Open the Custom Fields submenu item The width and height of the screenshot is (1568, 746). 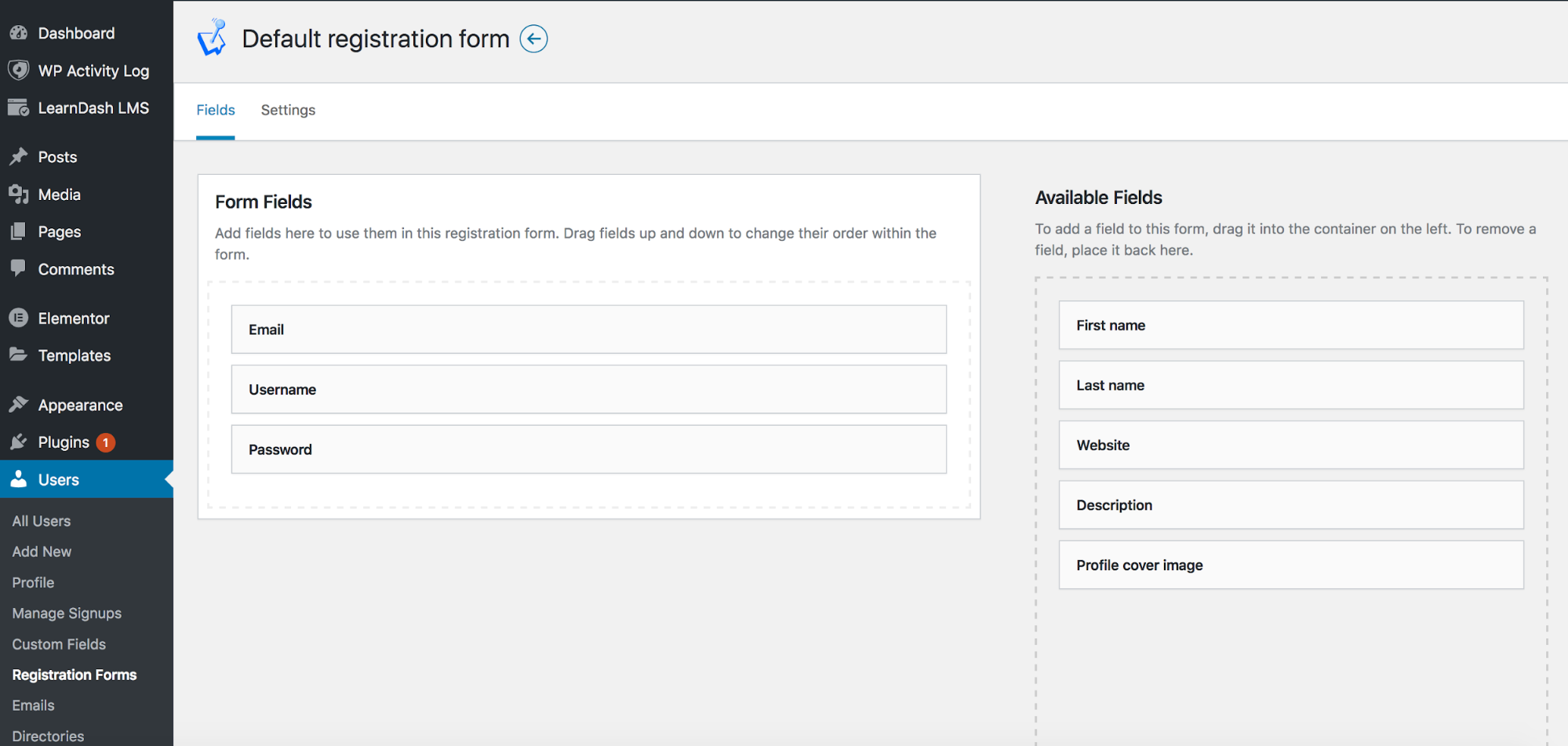pos(59,644)
